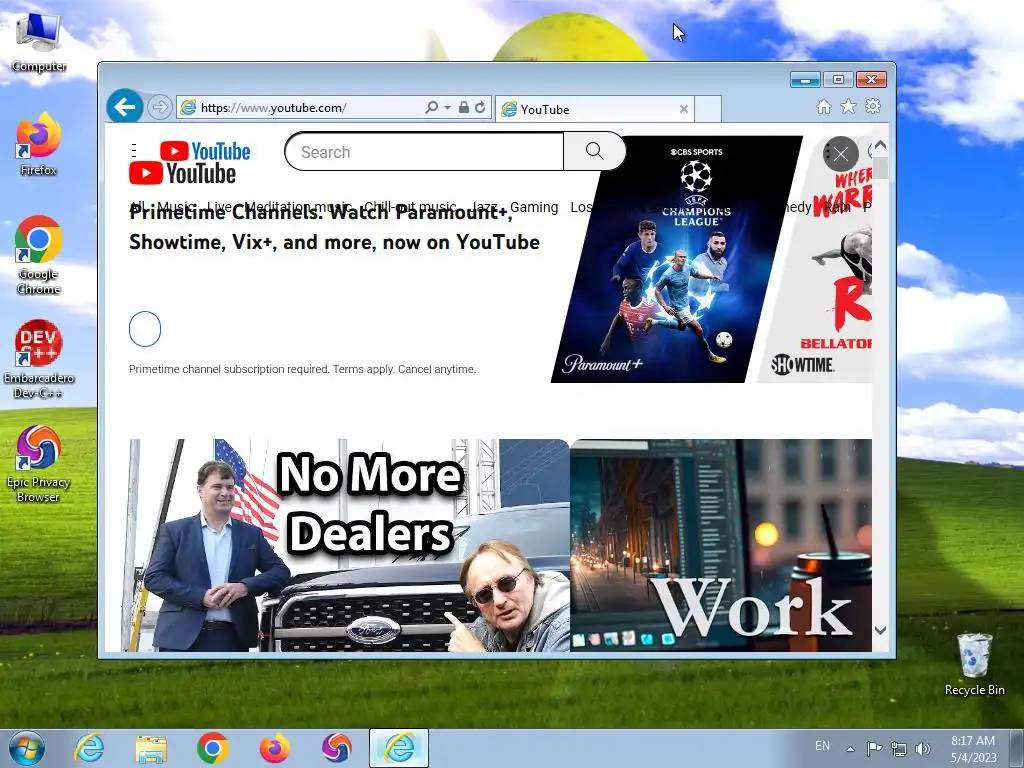Screen dimensions: 1024x768
Task: Select the Gaming category chip
Action: click(x=534, y=207)
